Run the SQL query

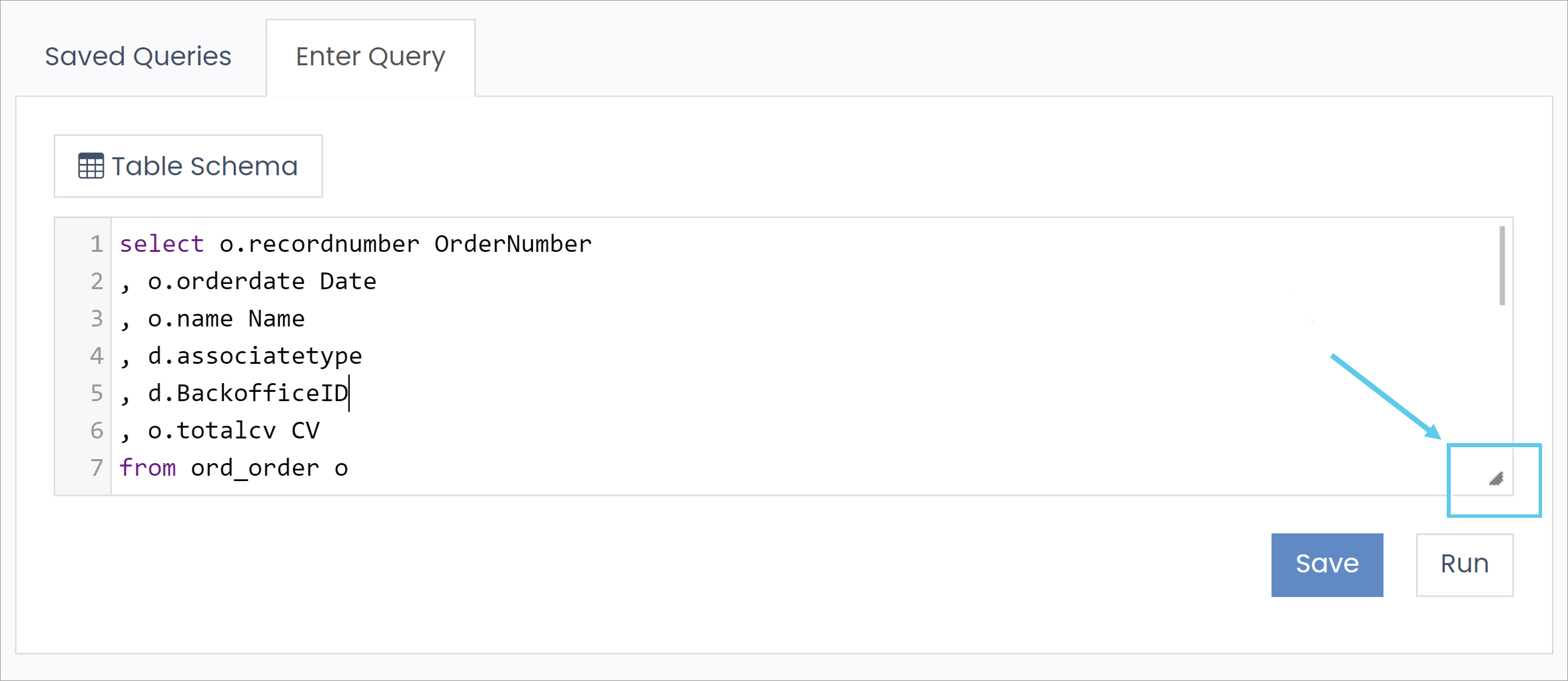pyautogui.click(x=1464, y=564)
